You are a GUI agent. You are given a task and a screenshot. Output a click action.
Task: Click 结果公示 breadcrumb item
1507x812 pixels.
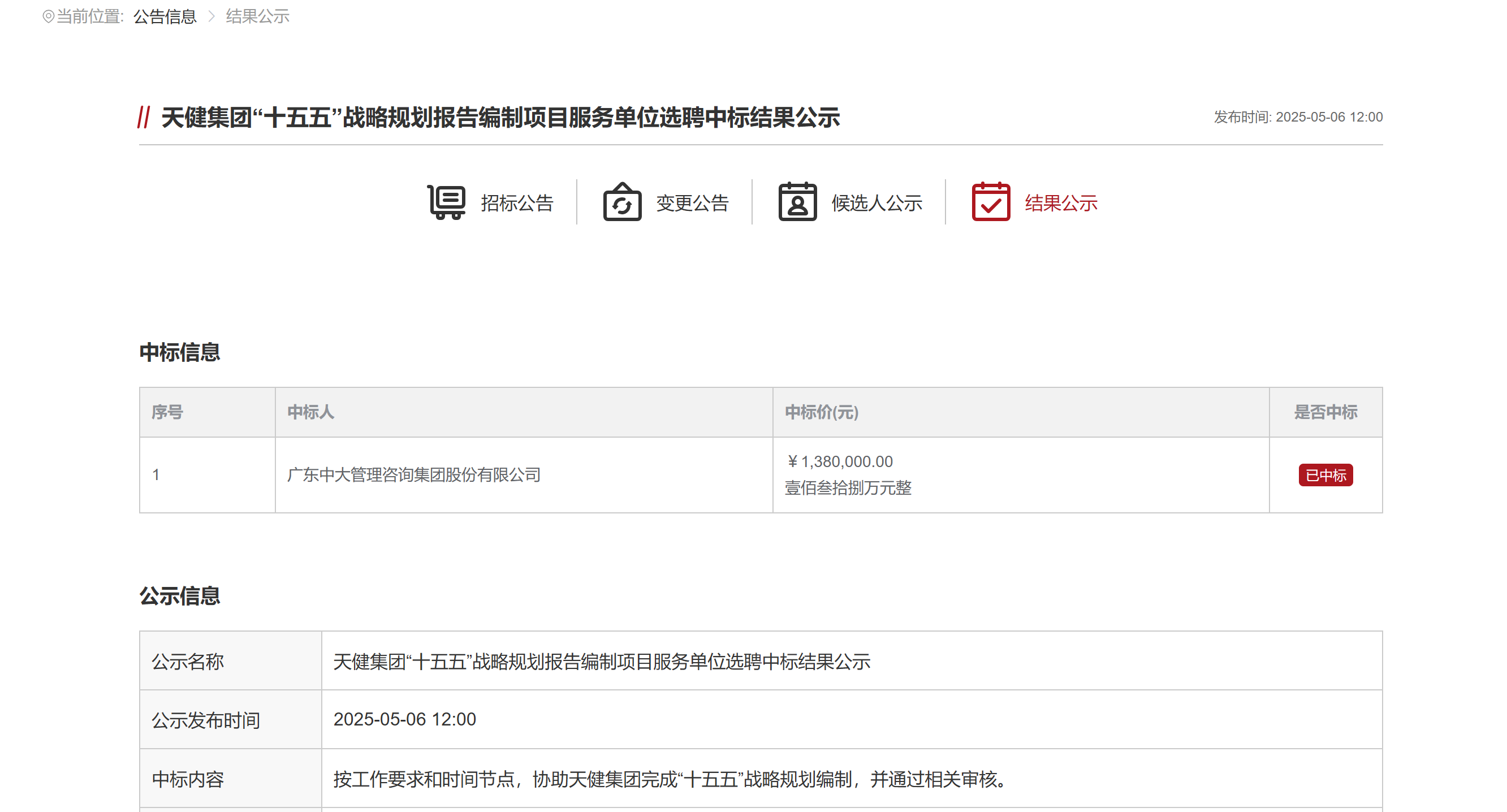[x=257, y=16]
